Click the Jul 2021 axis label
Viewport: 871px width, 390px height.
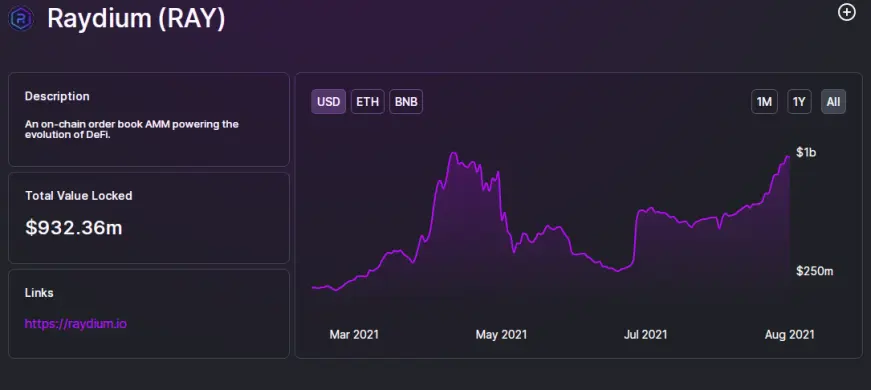[645, 334]
